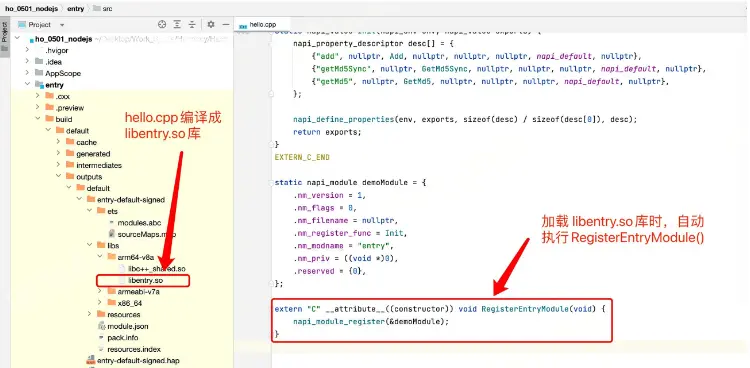Viewport: 750px width, 368px height.
Task: Click the x86_64 folder icon
Action: pos(111,302)
